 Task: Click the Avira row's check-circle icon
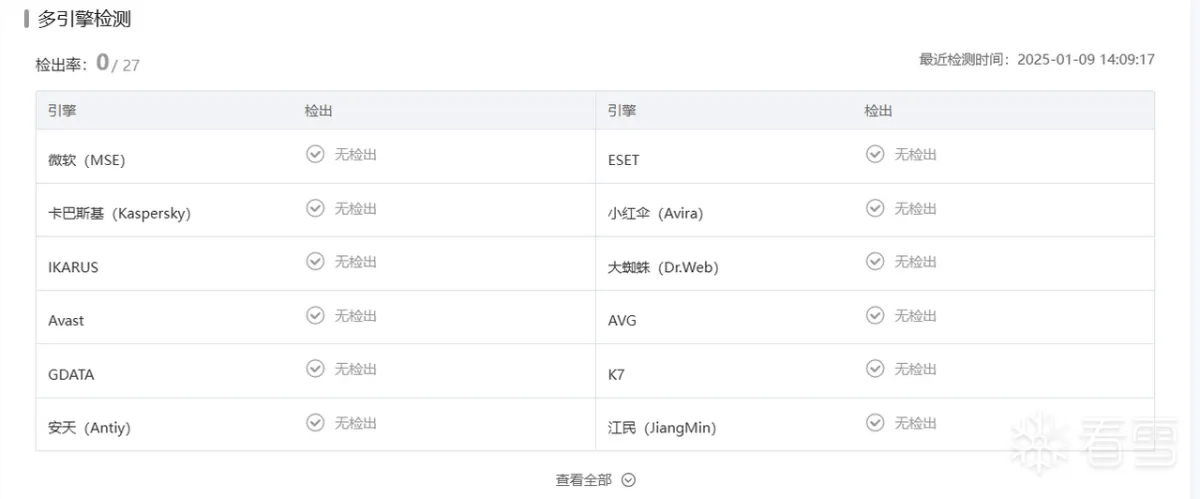875,208
